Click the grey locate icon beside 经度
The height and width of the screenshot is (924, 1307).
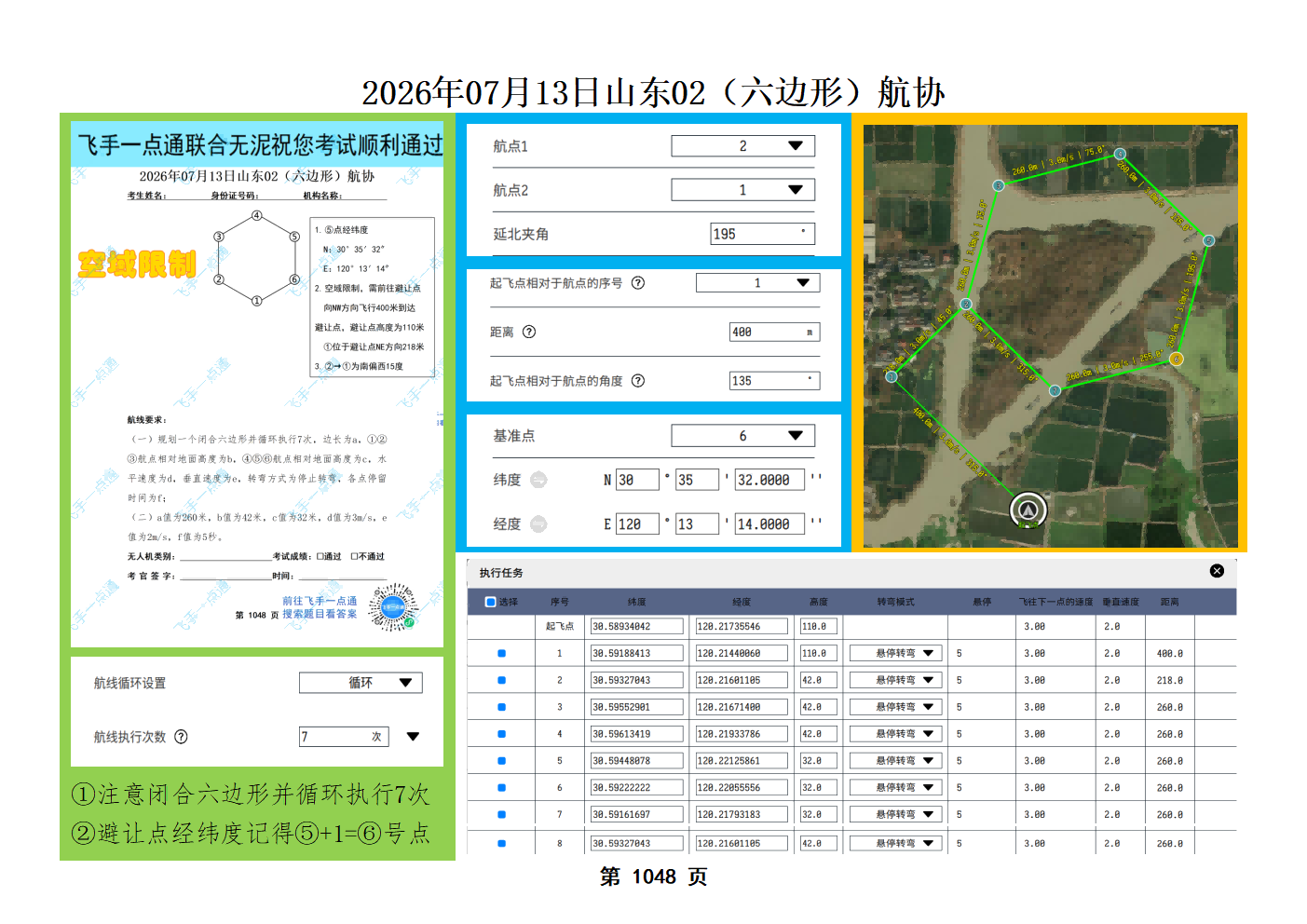pyautogui.click(x=538, y=524)
